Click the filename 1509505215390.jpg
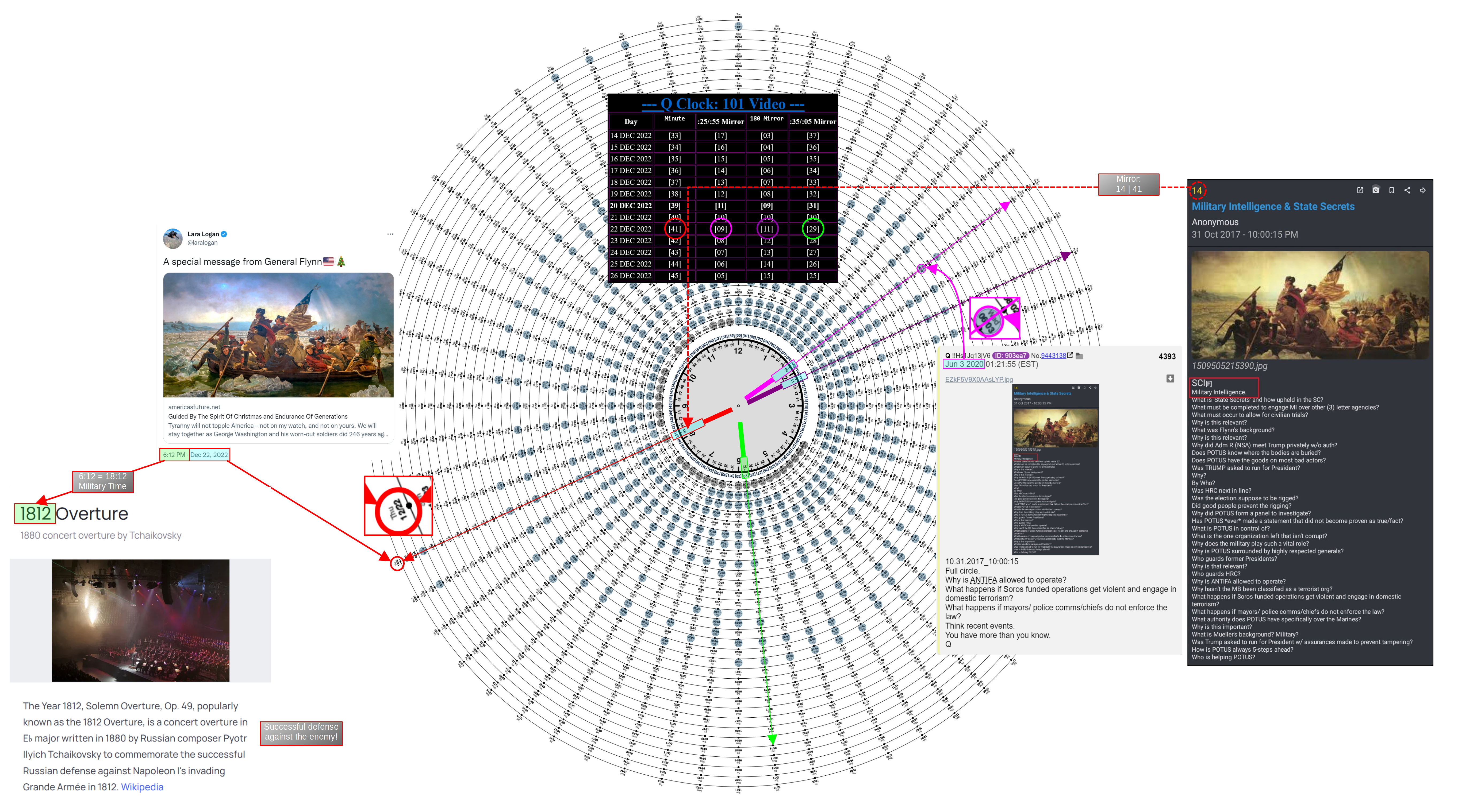The width and height of the screenshot is (1477, 812). click(1229, 366)
